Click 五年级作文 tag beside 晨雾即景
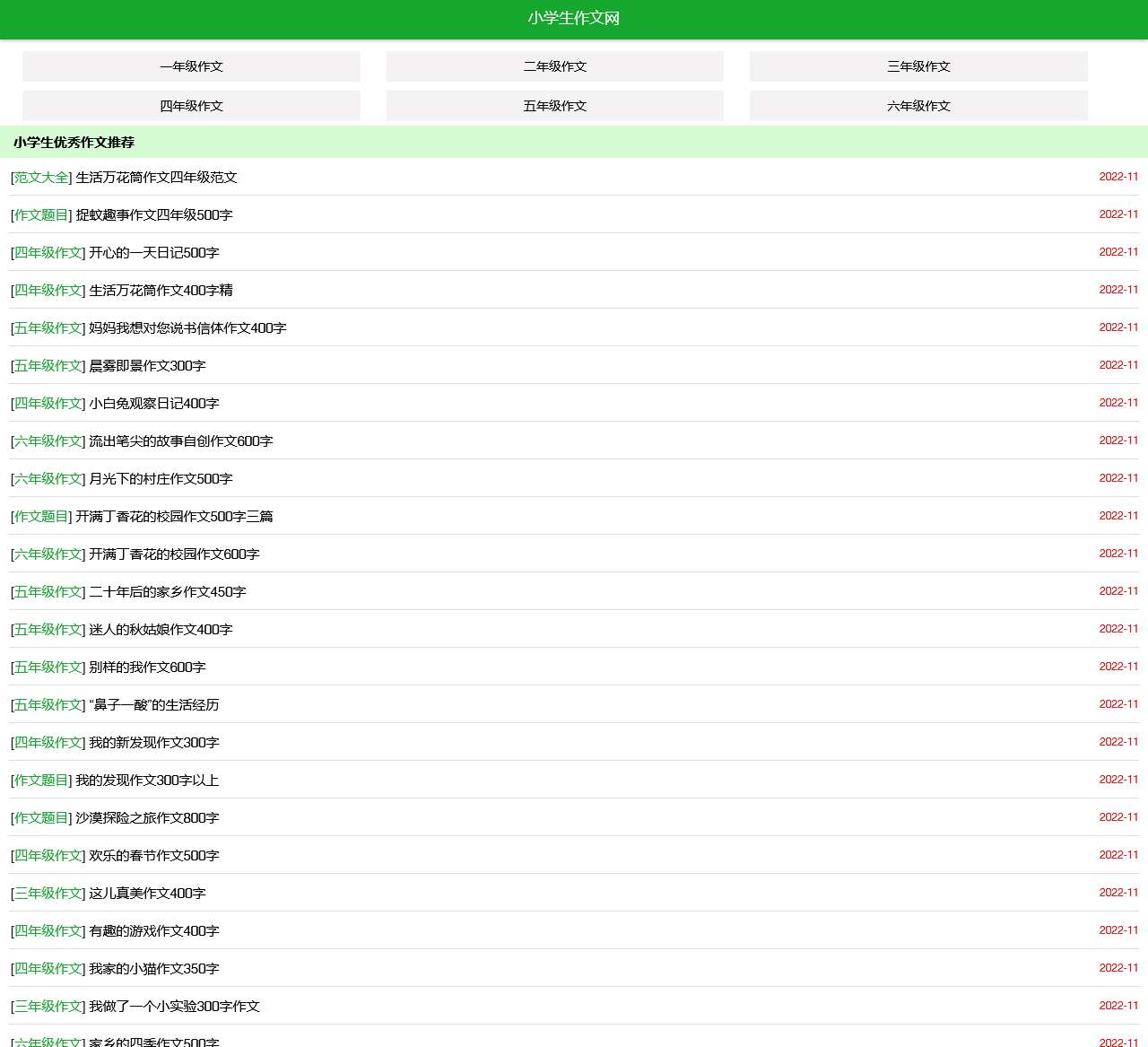The image size is (1148, 1047). pos(48,366)
